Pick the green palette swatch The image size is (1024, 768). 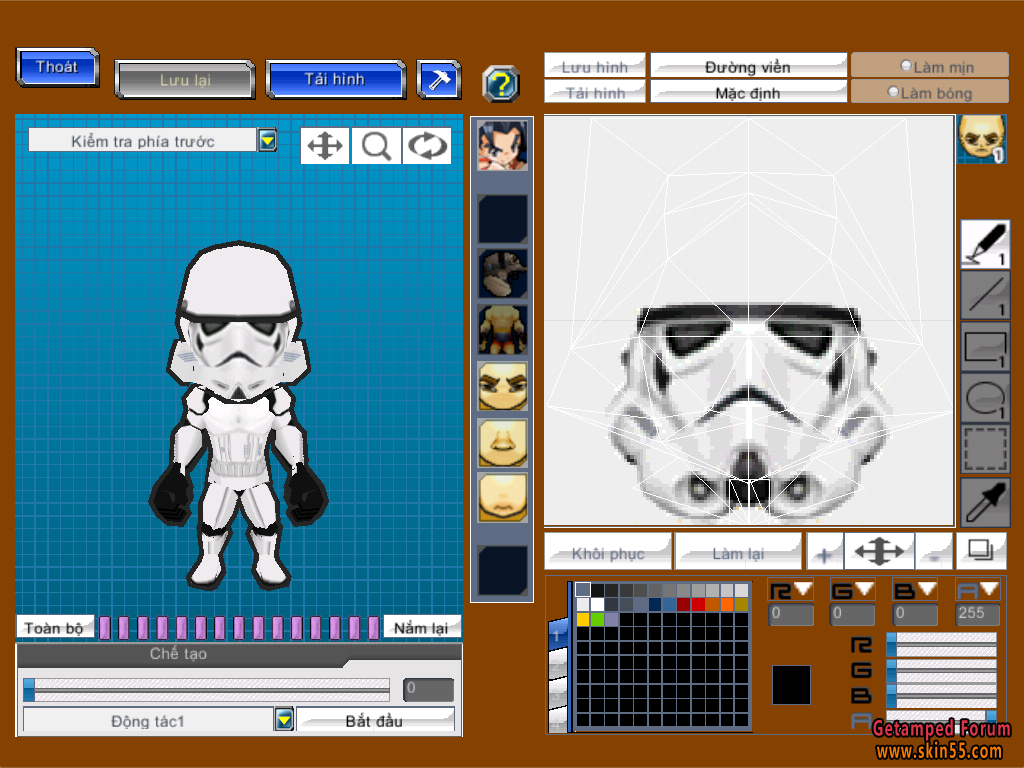[x=597, y=618]
